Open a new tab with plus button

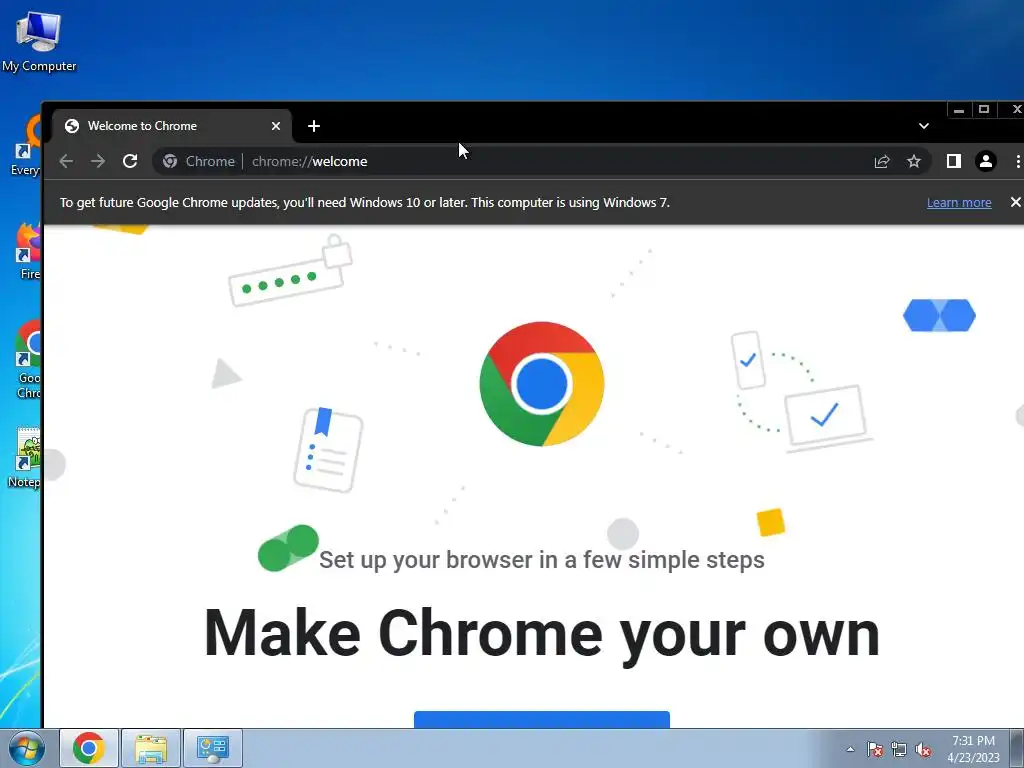(x=313, y=126)
